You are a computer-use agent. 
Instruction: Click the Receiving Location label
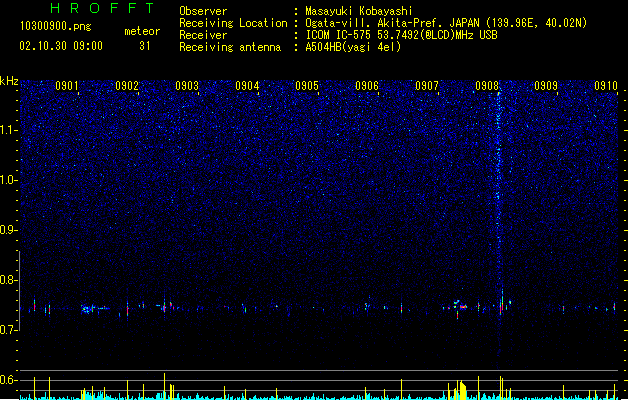point(233,23)
